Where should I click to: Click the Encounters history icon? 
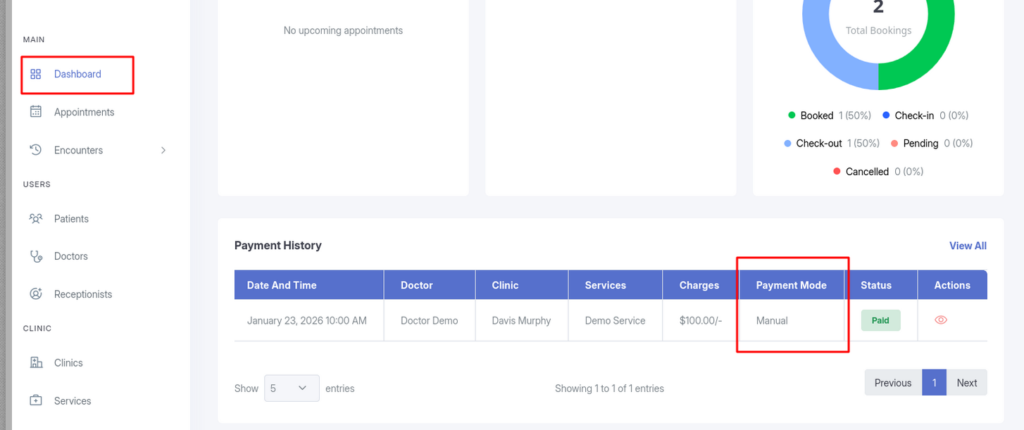[36, 150]
